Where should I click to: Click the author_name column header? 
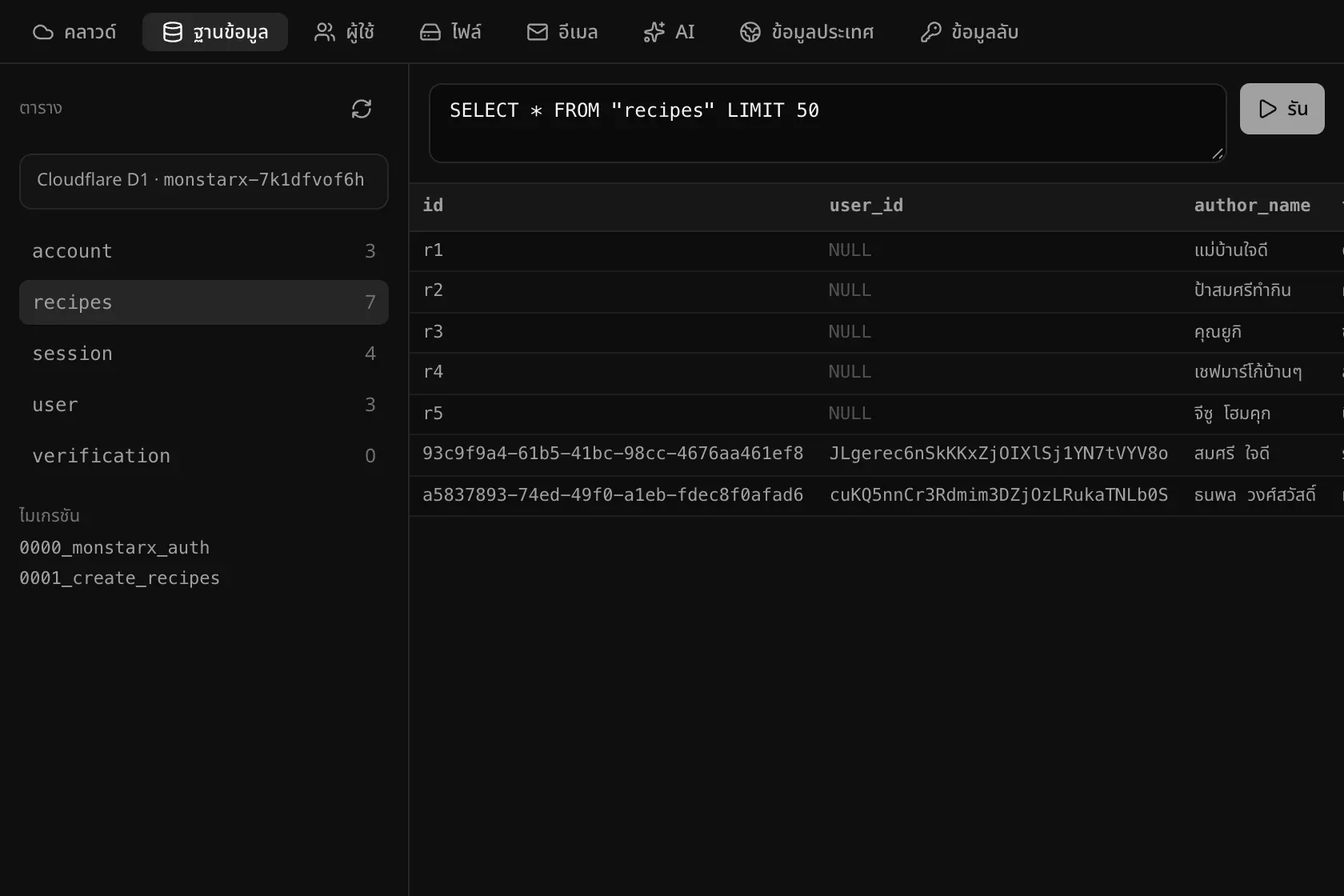[1252, 206]
